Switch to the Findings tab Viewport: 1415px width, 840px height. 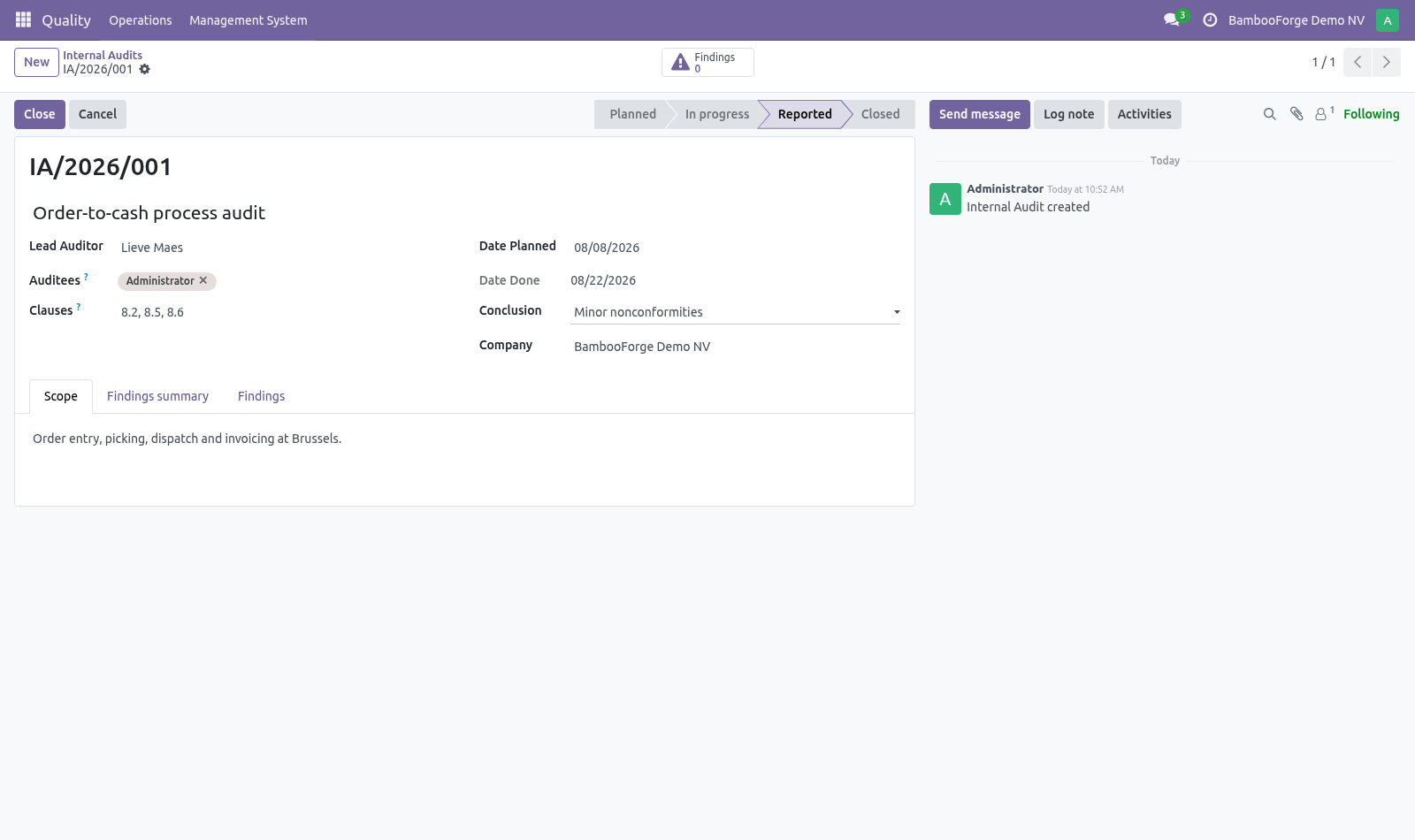pos(261,396)
